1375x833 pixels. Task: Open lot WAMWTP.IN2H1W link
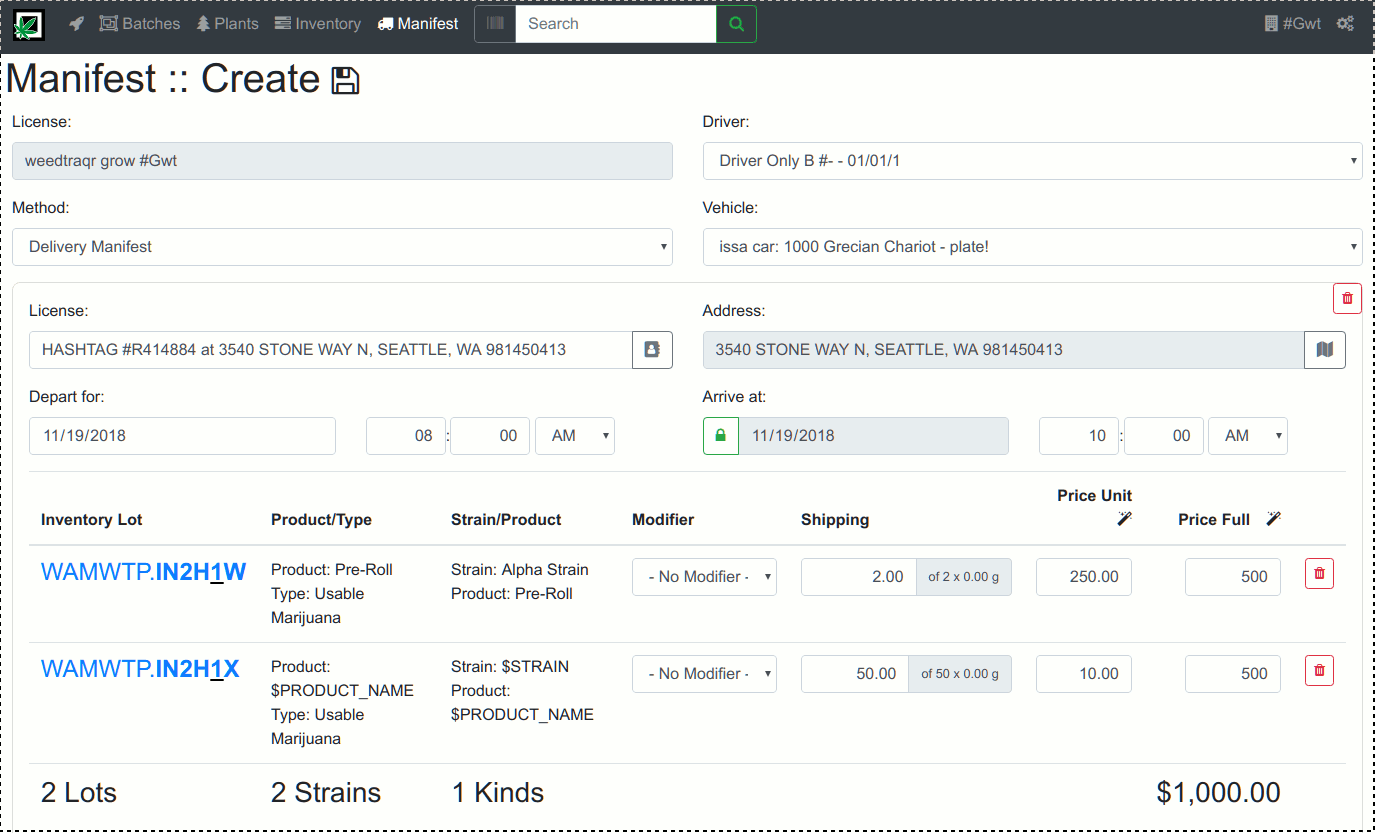click(143, 572)
